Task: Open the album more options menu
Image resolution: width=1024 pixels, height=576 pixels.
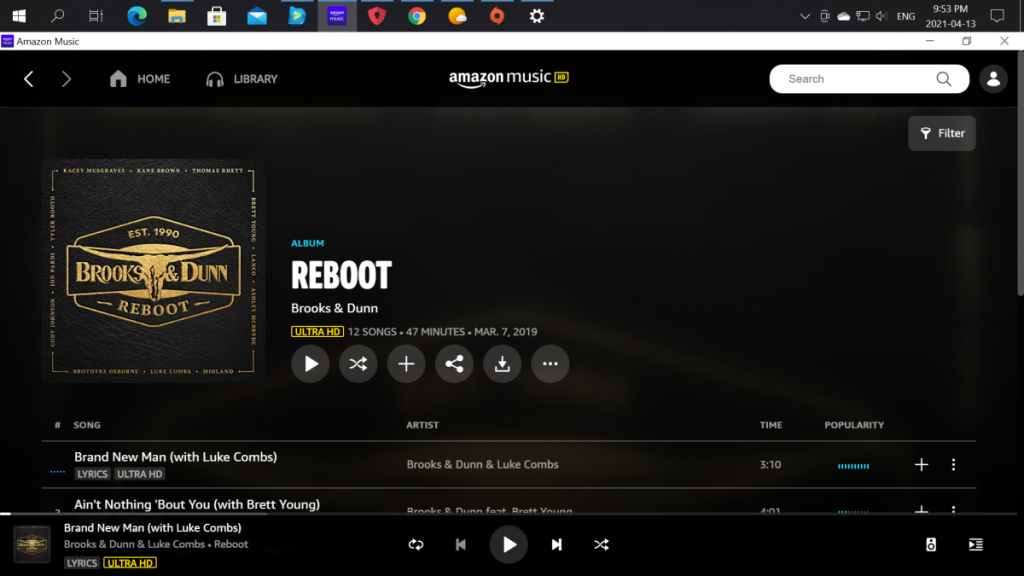Action: 550,364
